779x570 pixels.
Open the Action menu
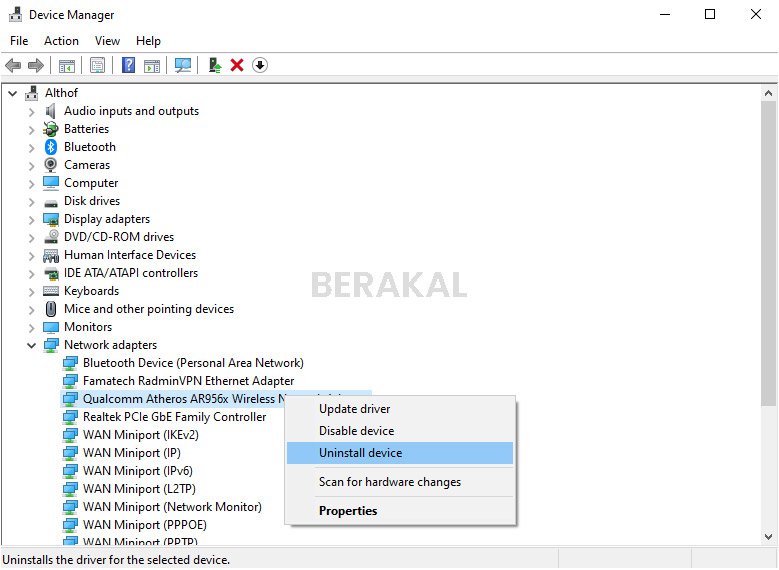coord(61,41)
